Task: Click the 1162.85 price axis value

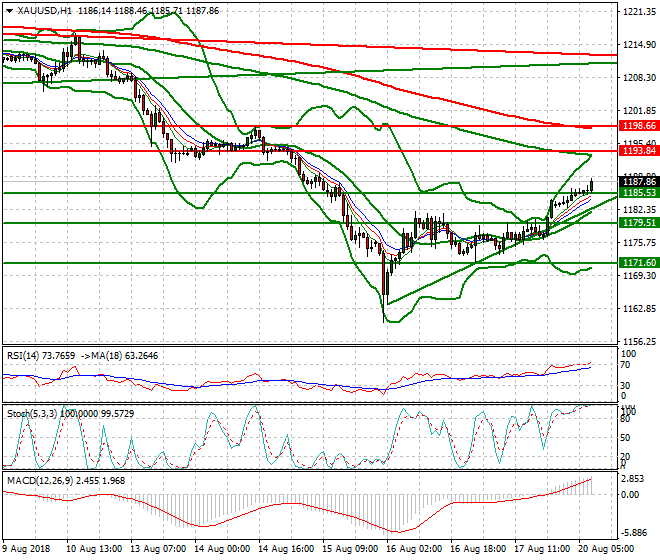Action: point(639,309)
